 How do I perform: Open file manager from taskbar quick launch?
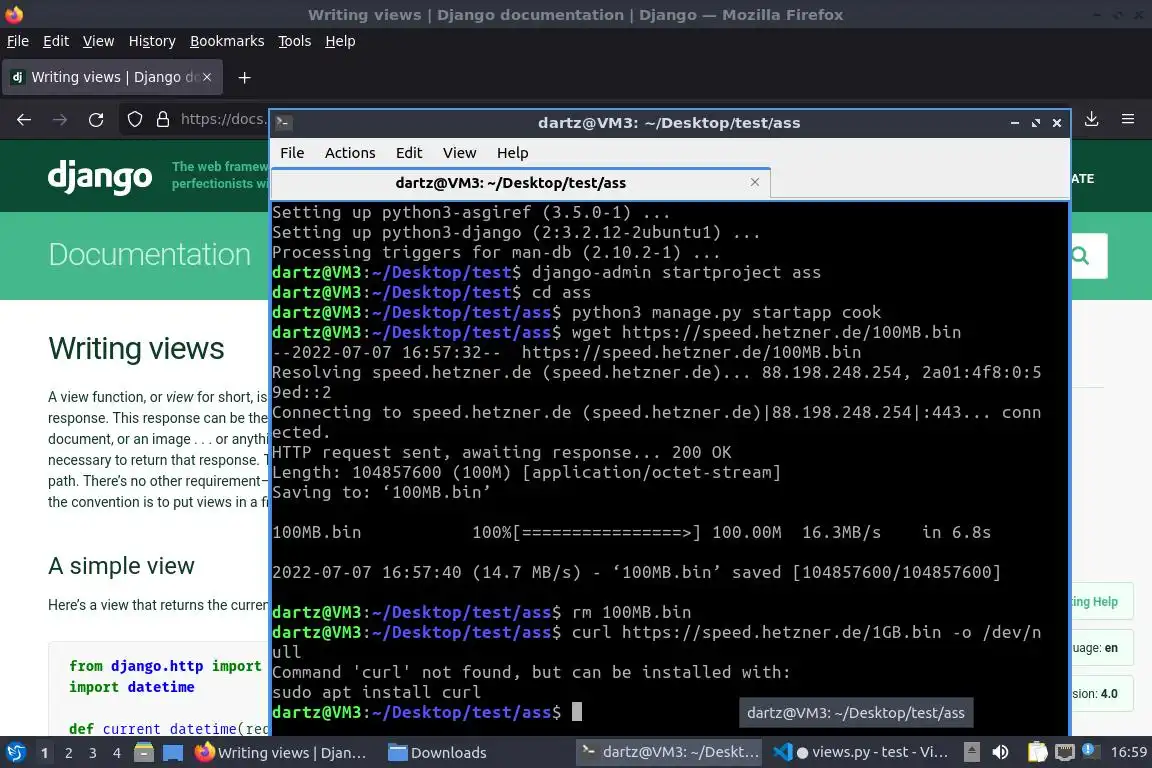(144, 753)
